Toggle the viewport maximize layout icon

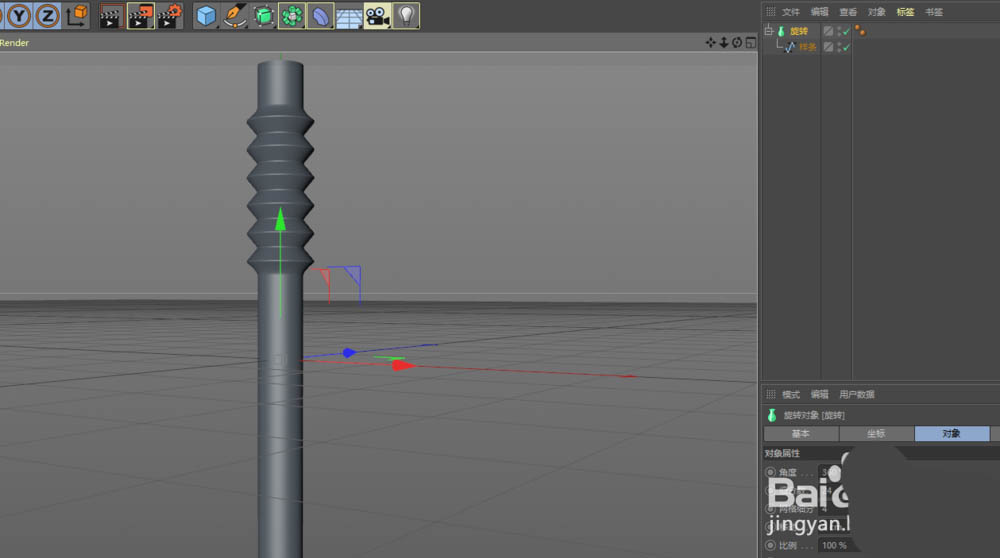[750, 42]
